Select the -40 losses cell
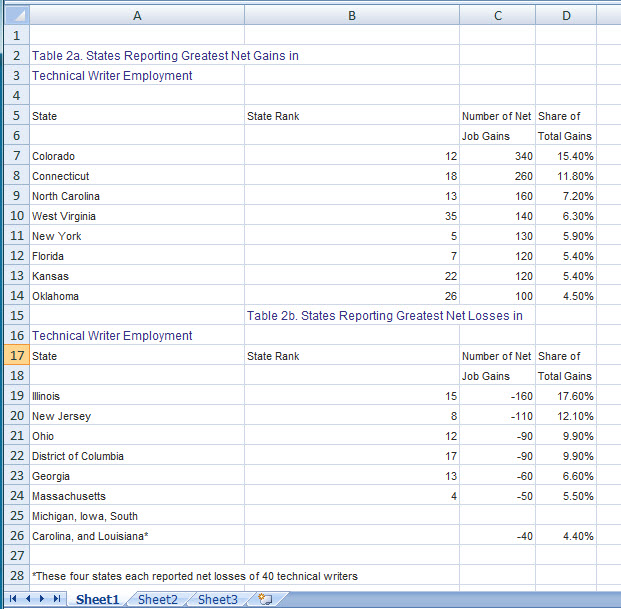This screenshot has width=621, height=609. click(497, 535)
